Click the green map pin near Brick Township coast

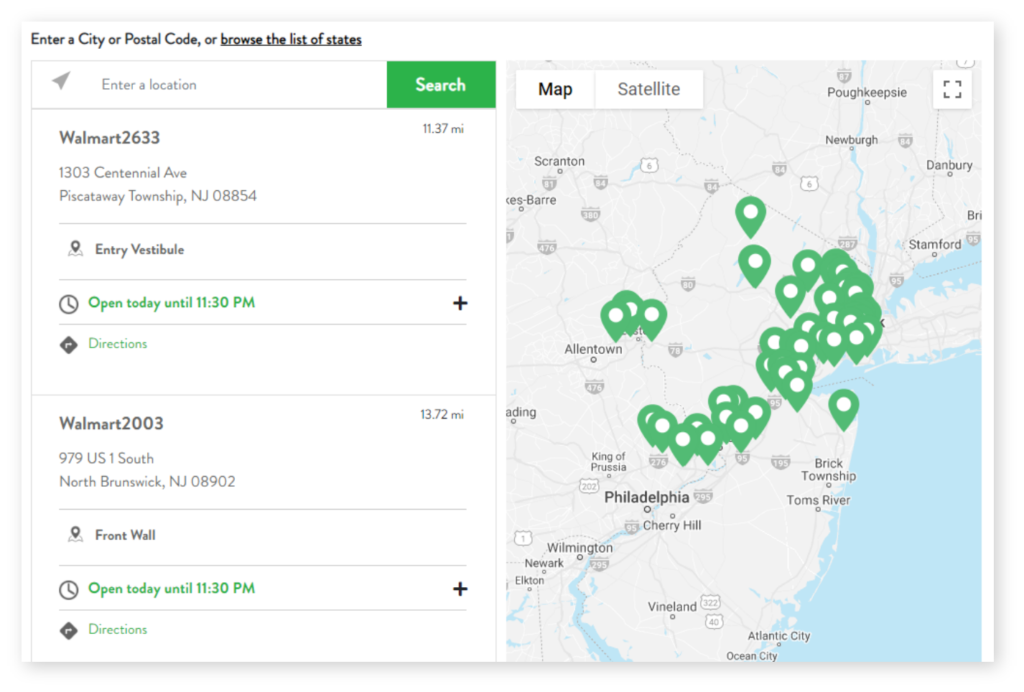pos(843,408)
